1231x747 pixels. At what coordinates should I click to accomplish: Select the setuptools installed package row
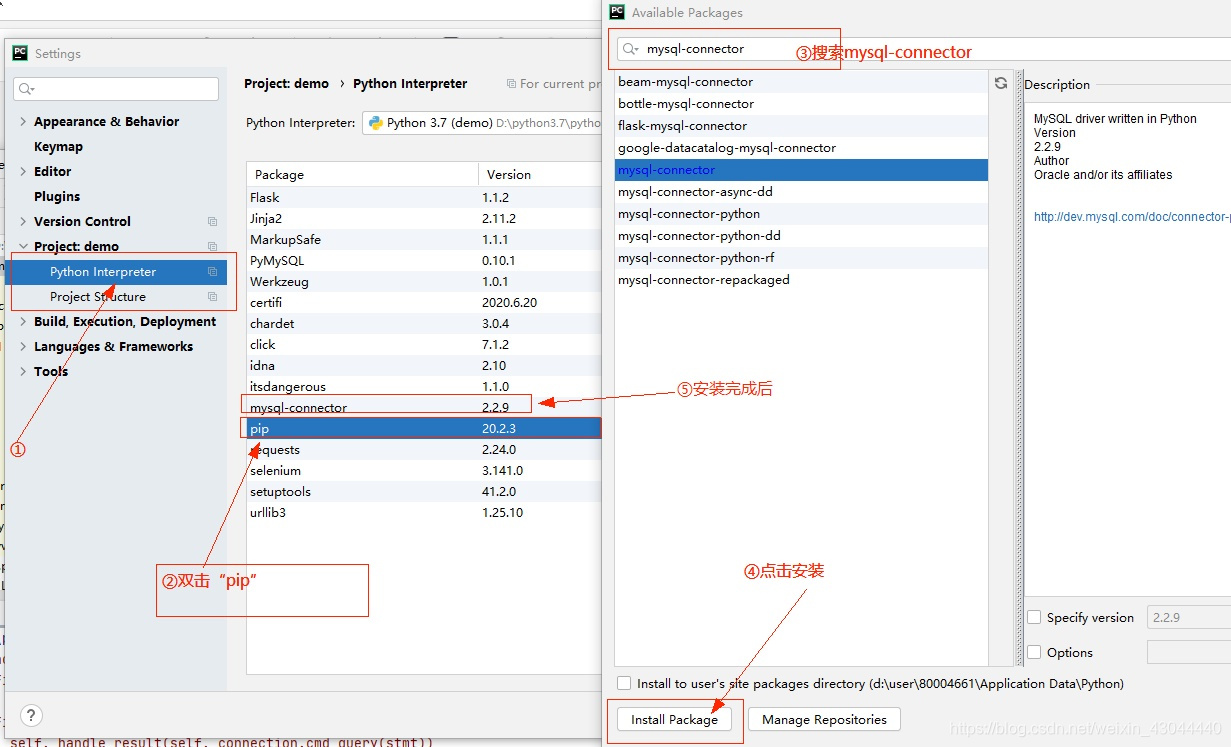pos(424,492)
